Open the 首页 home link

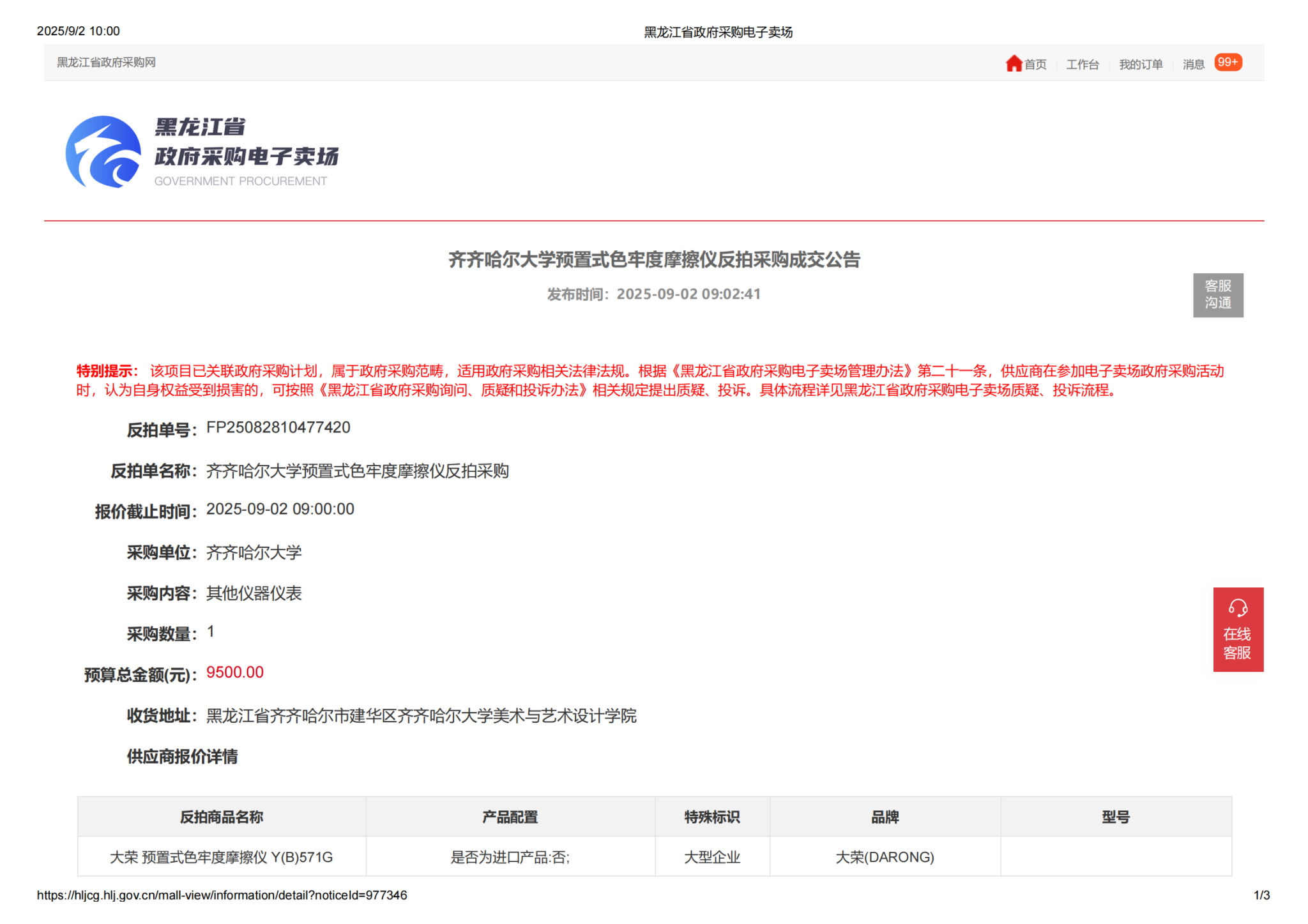click(x=1035, y=64)
